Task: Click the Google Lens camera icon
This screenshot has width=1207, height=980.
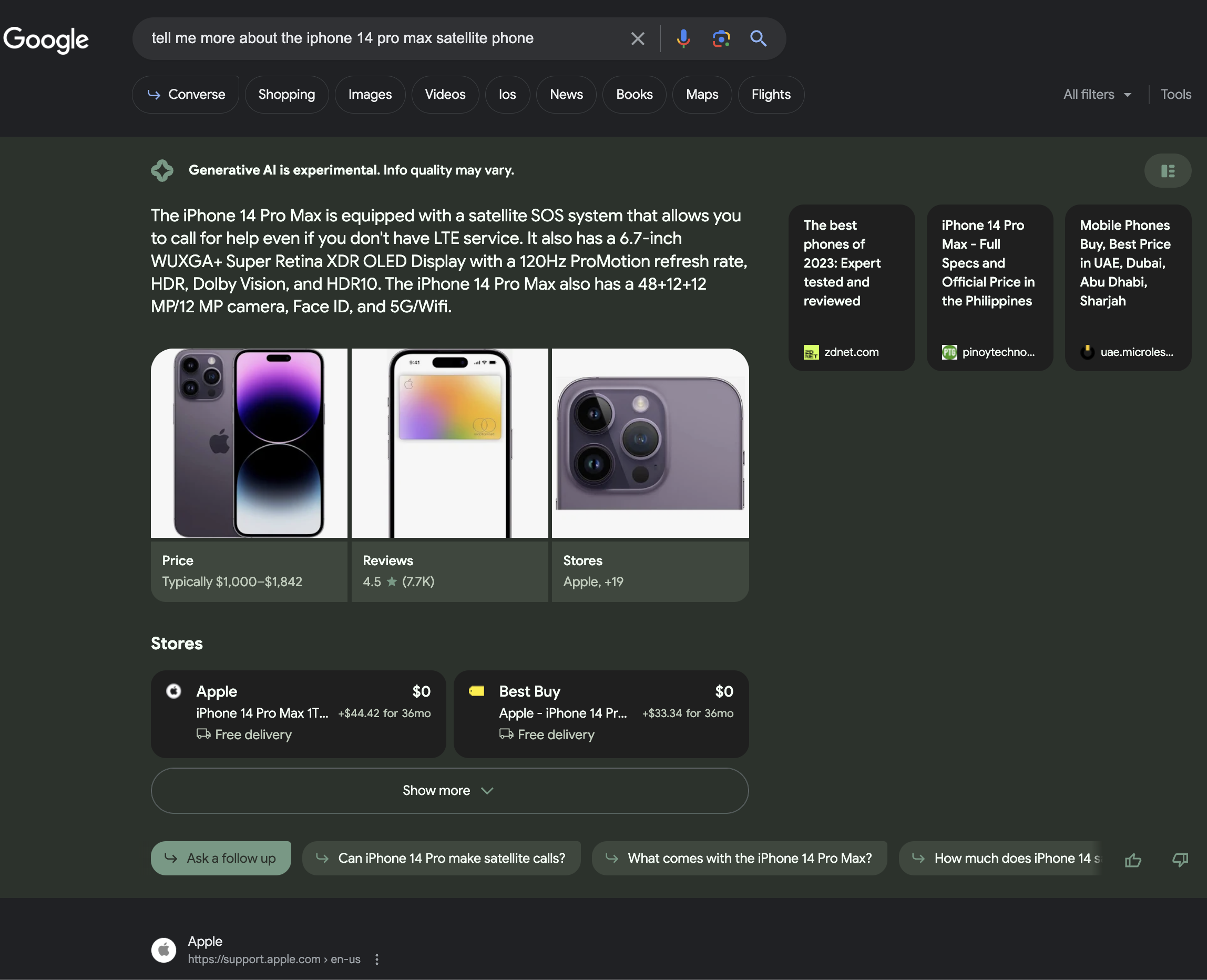Action: [x=720, y=38]
